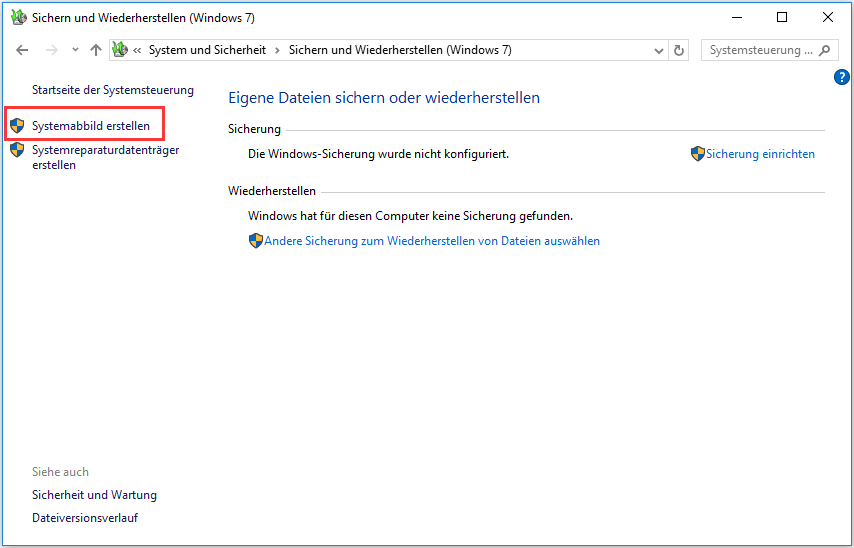Minimize the Sichern und Wiederherstellen window
The height and width of the screenshot is (548, 854).
tap(737, 17)
